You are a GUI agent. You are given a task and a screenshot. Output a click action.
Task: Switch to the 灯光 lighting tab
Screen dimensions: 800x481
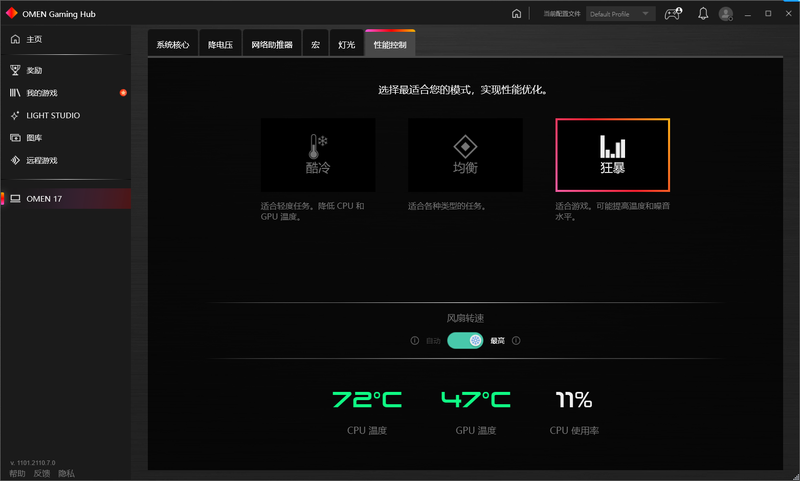coord(346,45)
